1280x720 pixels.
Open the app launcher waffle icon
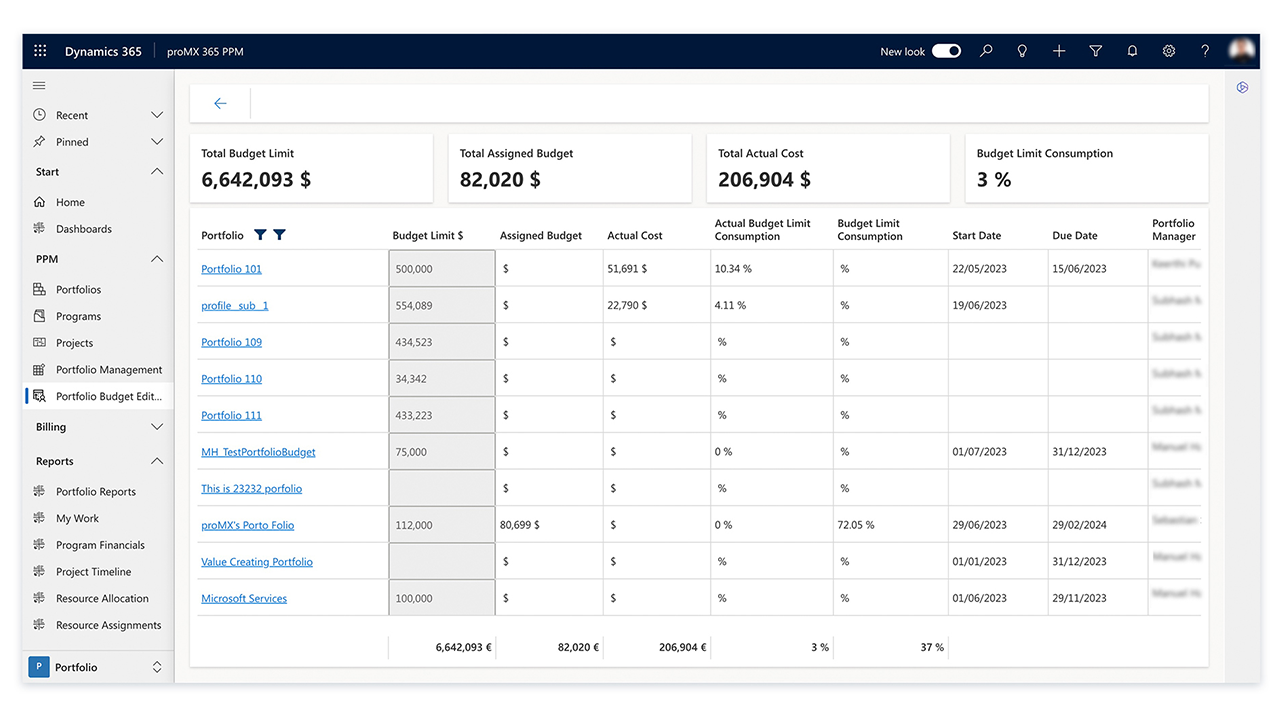40,51
